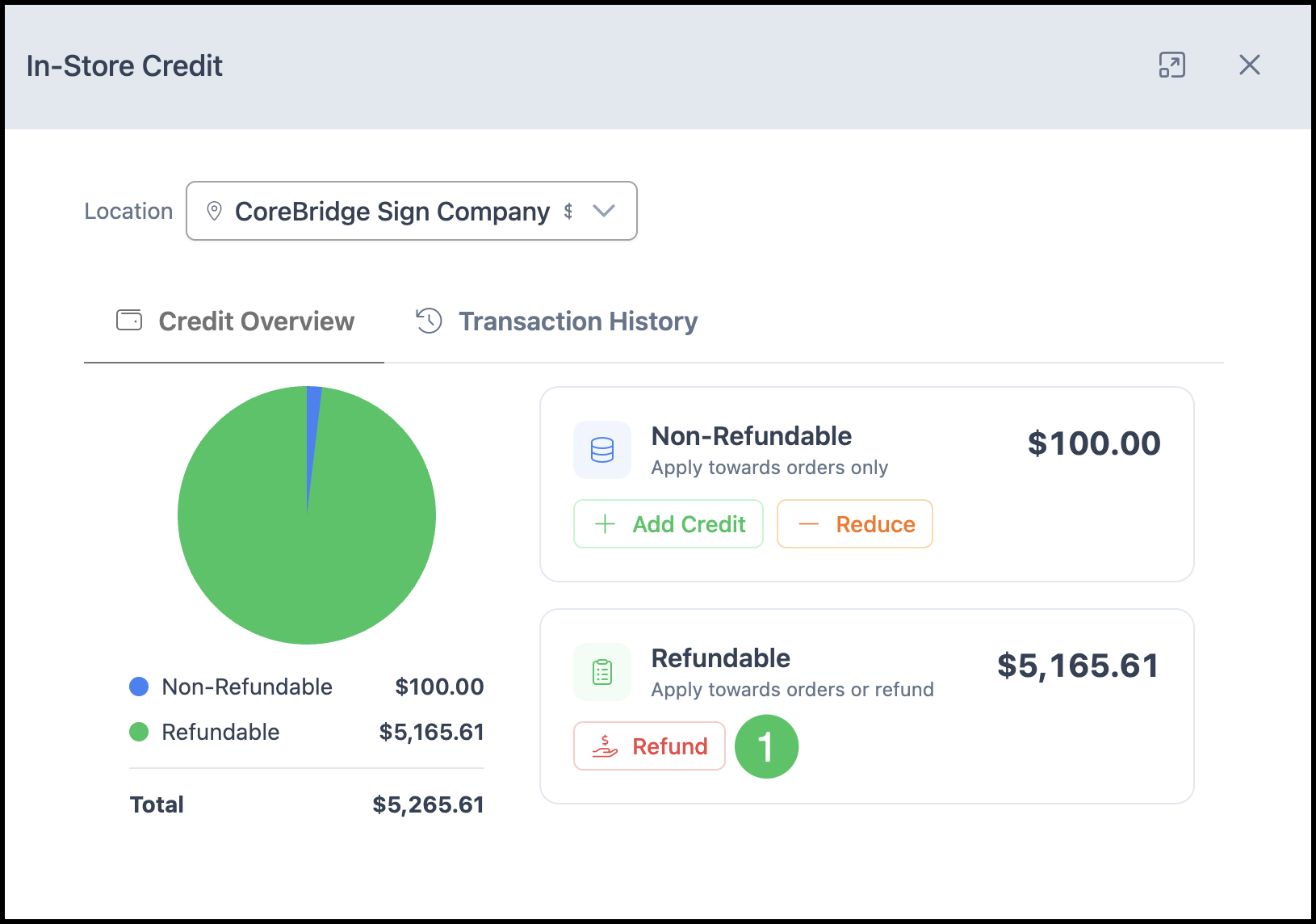Click the blue Non-Refundable legend dot
Screen dimensions: 1316x924
(x=139, y=687)
